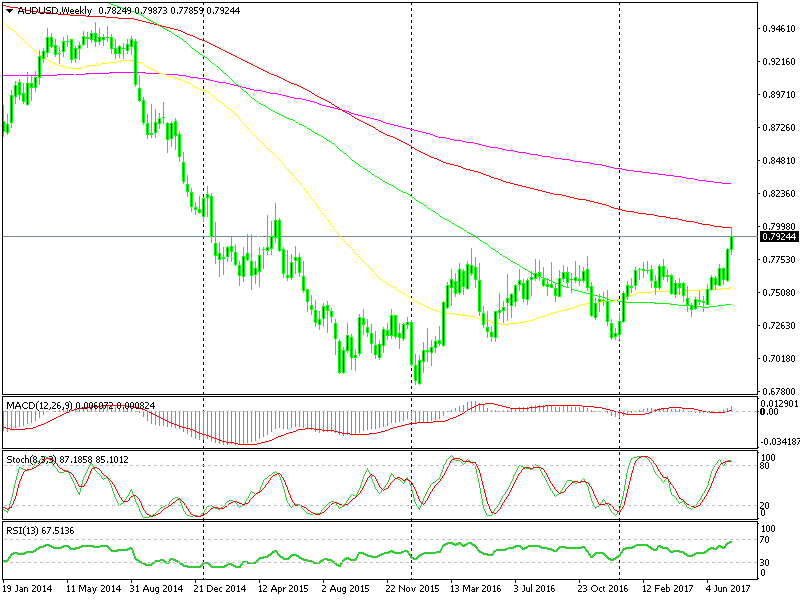Click price scale value 0.82360

[779, 194]
